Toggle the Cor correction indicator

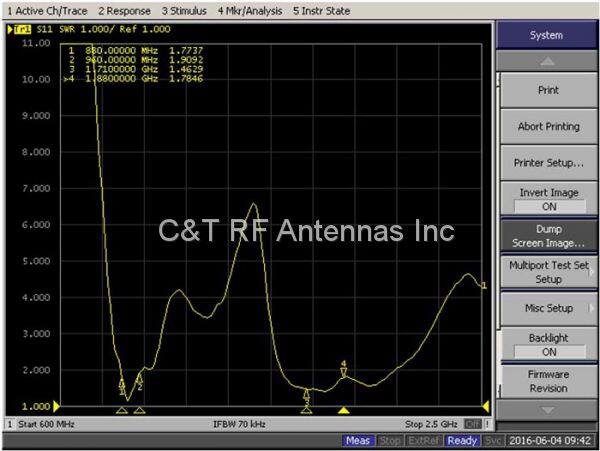(x=471, y=424)
